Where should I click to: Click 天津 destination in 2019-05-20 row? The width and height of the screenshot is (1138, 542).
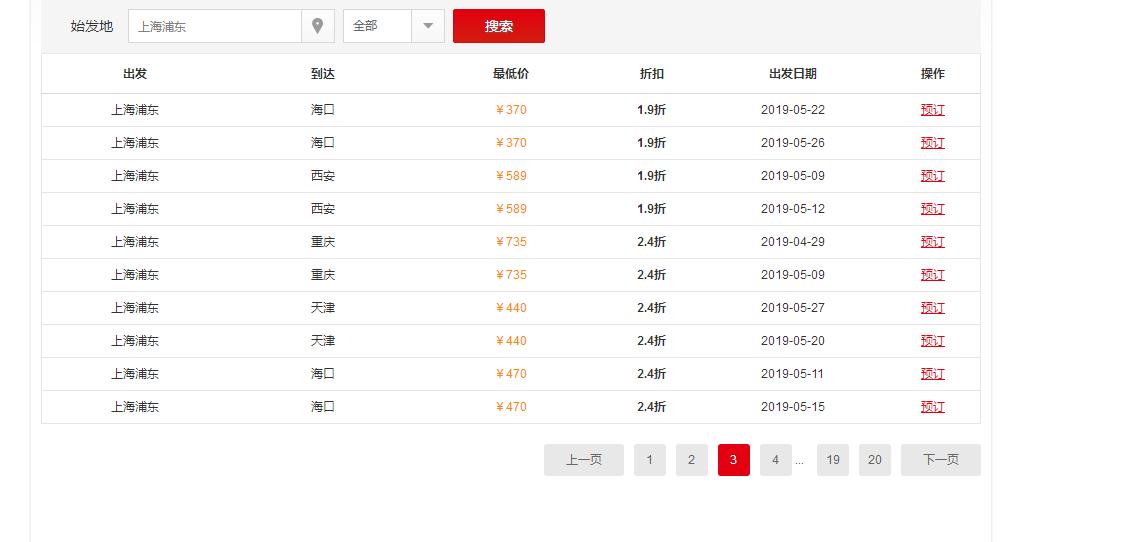(323, 341)
